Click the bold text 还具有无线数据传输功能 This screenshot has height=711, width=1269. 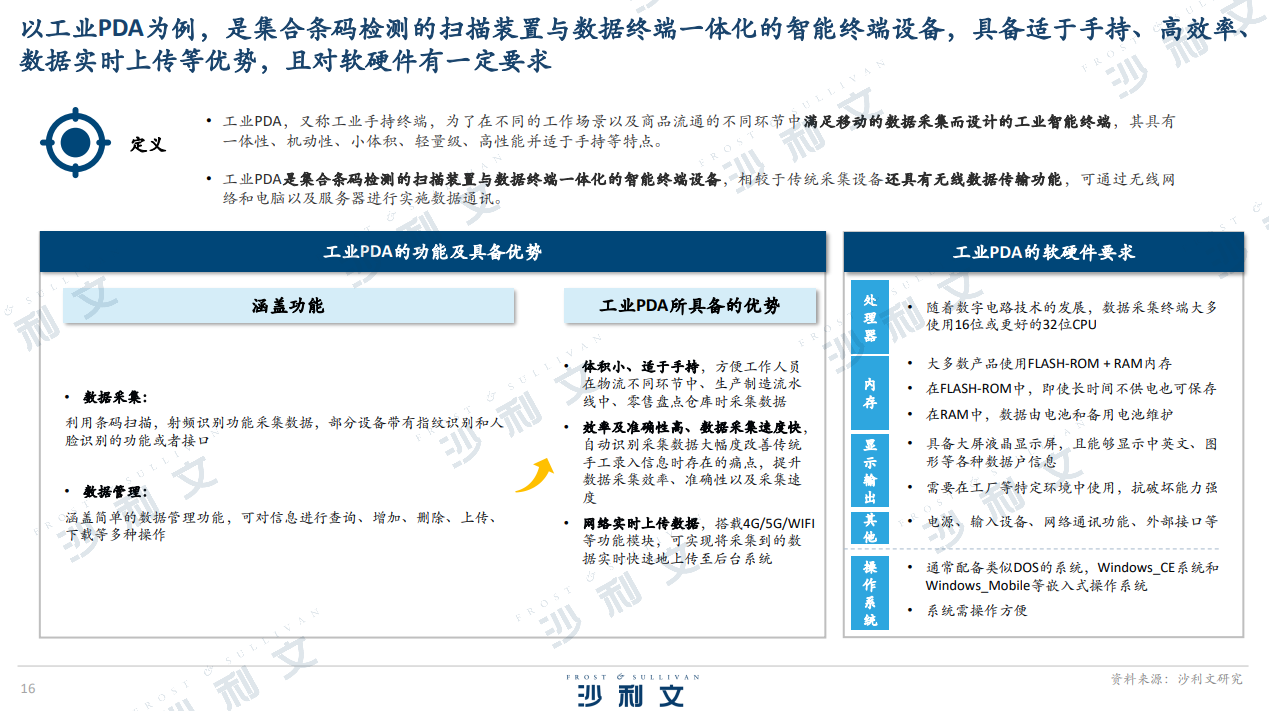coord(973,180)
